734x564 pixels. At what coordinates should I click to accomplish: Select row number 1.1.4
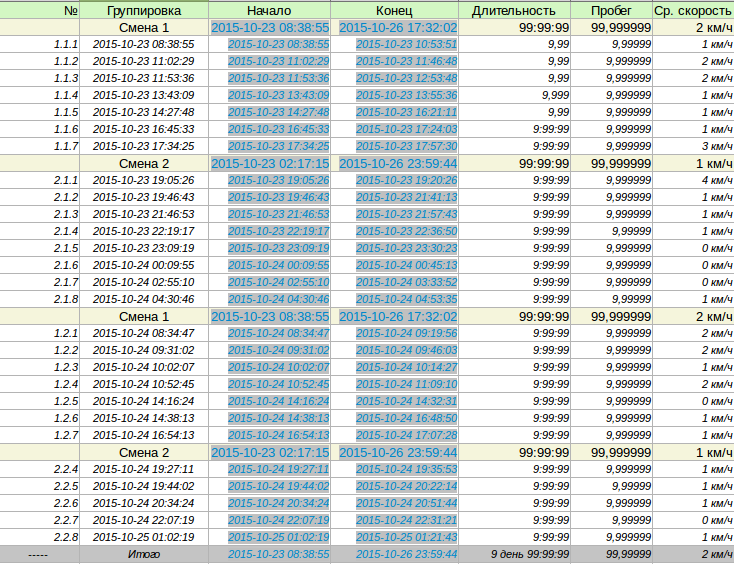65,95
